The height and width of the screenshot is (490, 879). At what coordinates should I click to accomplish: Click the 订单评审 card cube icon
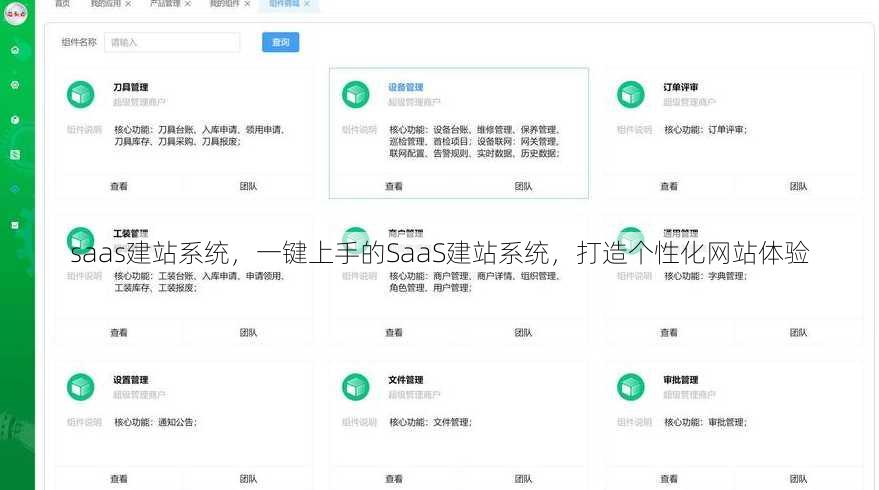click(x=631, y=94)
